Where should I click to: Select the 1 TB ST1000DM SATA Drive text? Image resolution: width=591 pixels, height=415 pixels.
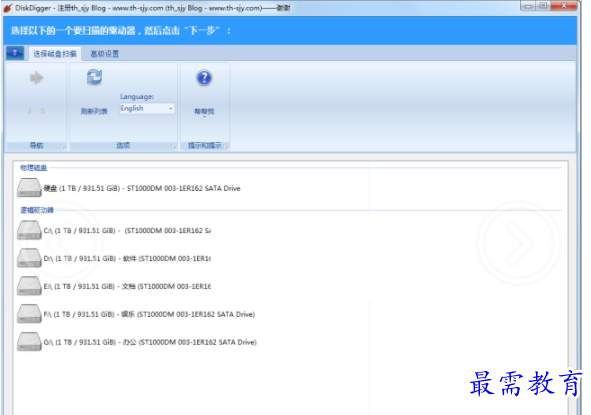[142, 188]
